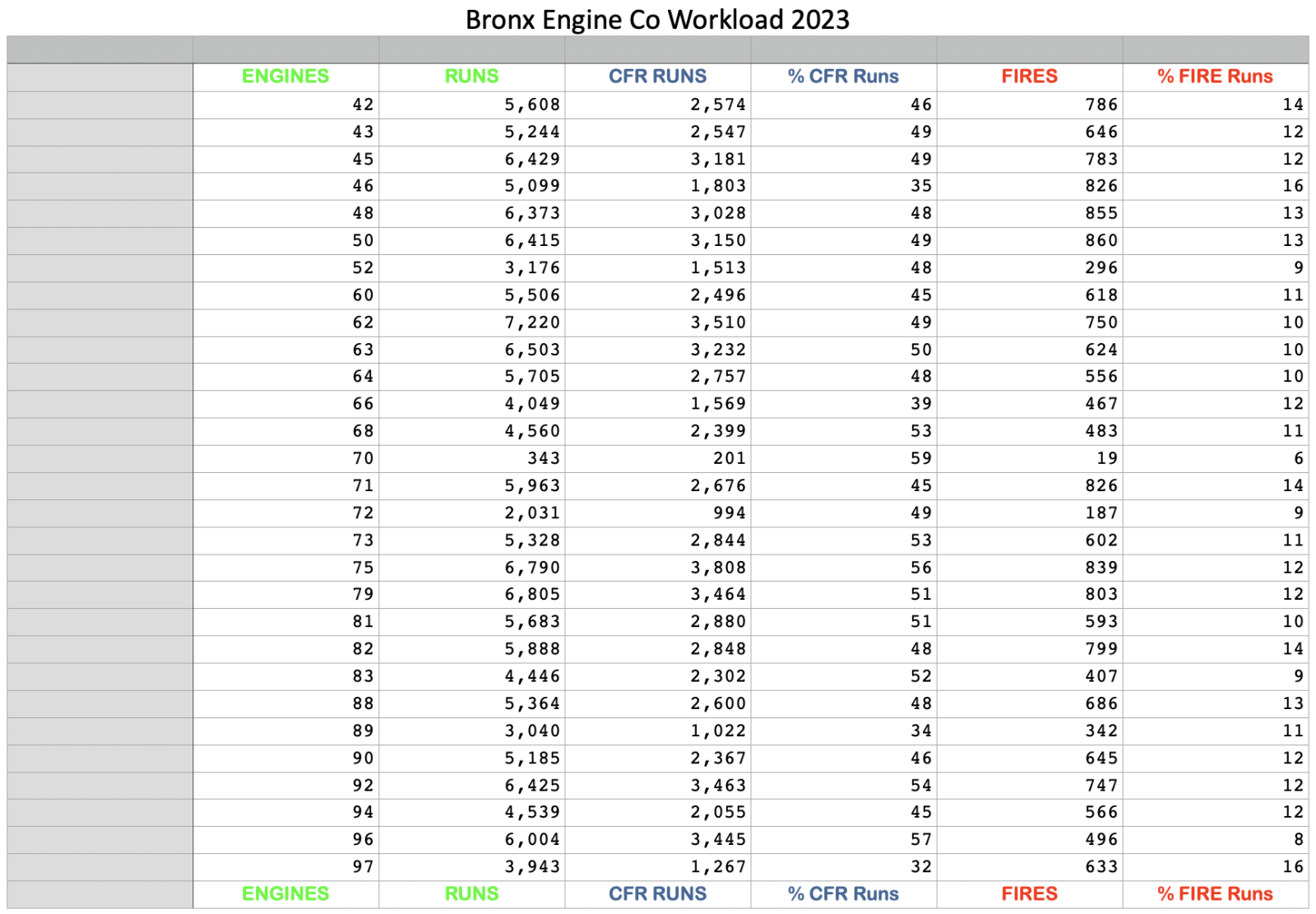
Task: Click the title Bronx Engine Co Workload 2023
Action: (657, 19)
